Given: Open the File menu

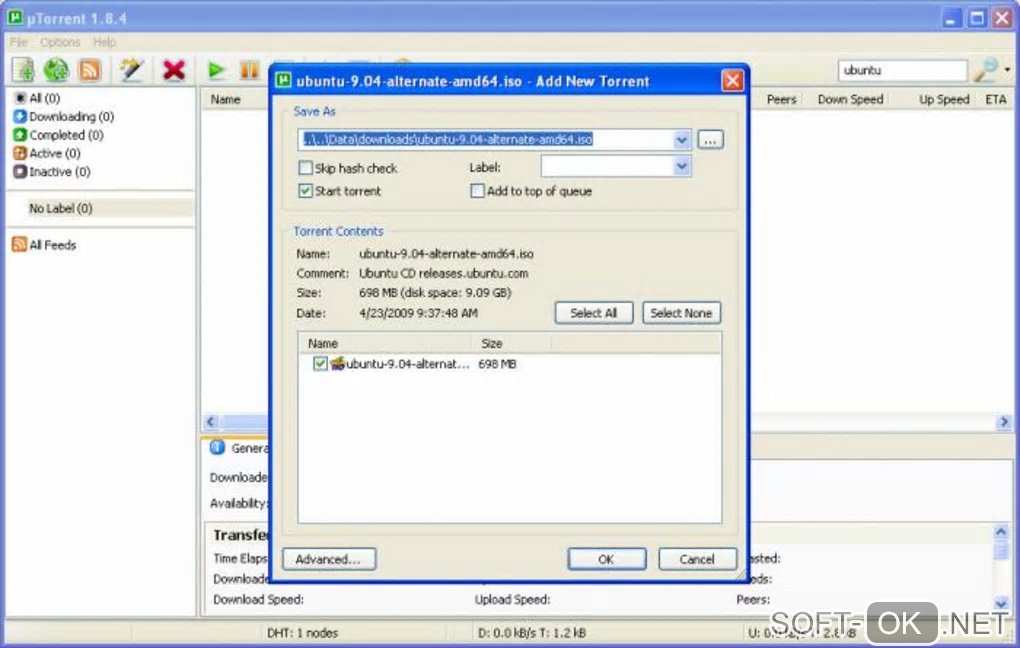Looking at the screenshot, I should coord(18,42).
